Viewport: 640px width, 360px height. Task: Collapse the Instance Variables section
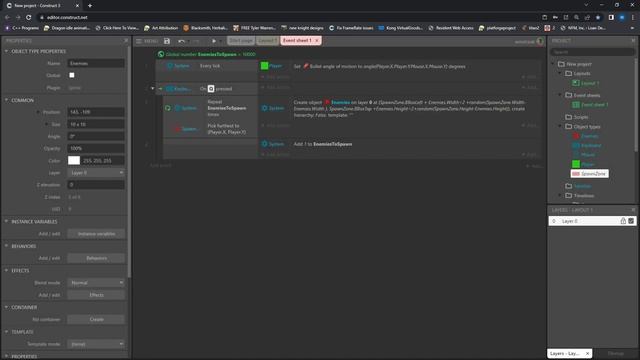6,221
